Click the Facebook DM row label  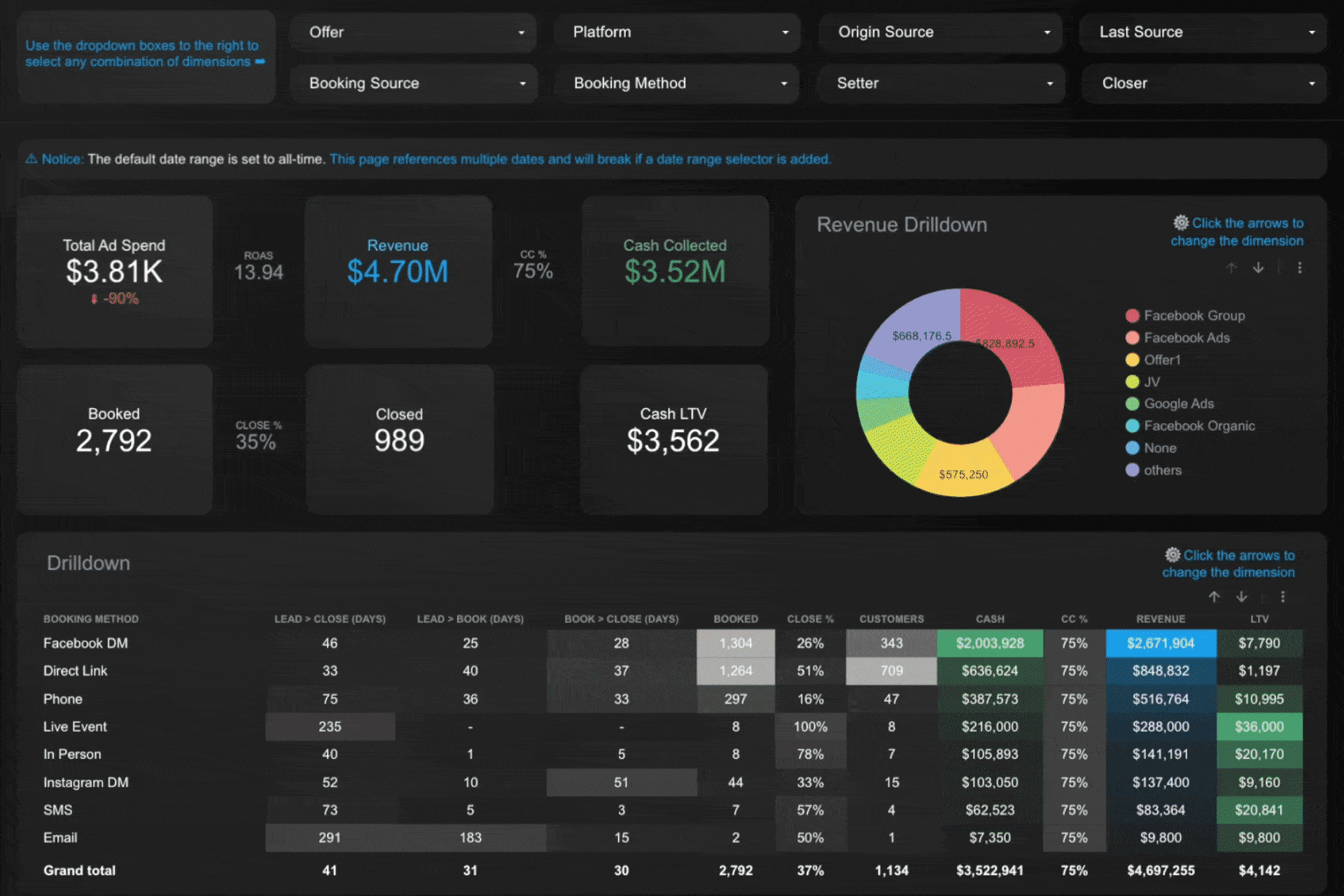click(x=85, y=643)
